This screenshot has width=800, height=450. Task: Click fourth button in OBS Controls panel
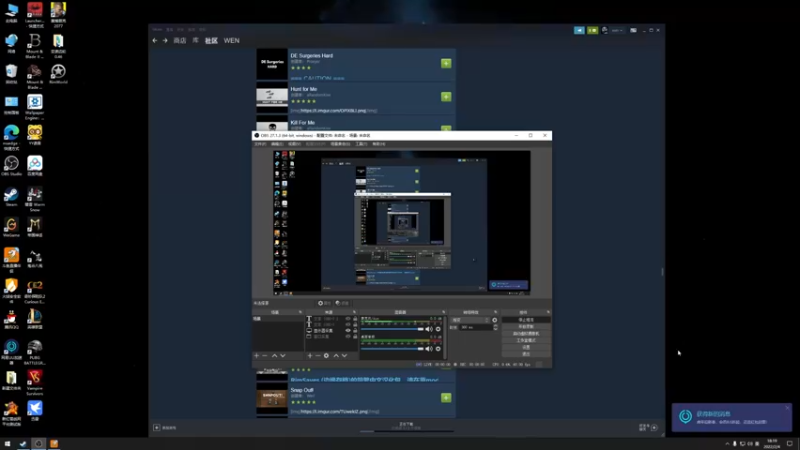[x=526, y=340]
